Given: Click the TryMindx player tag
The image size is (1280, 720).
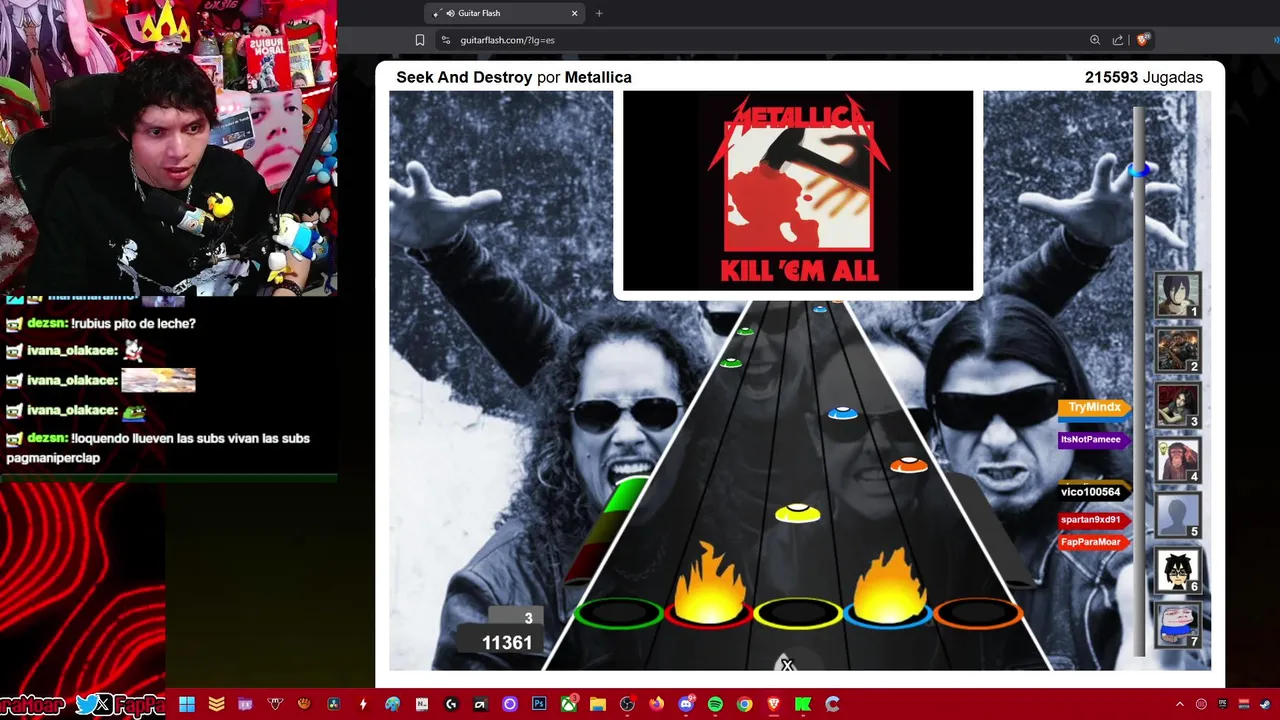Looking at the screenshot, I should coord(1094,407).
